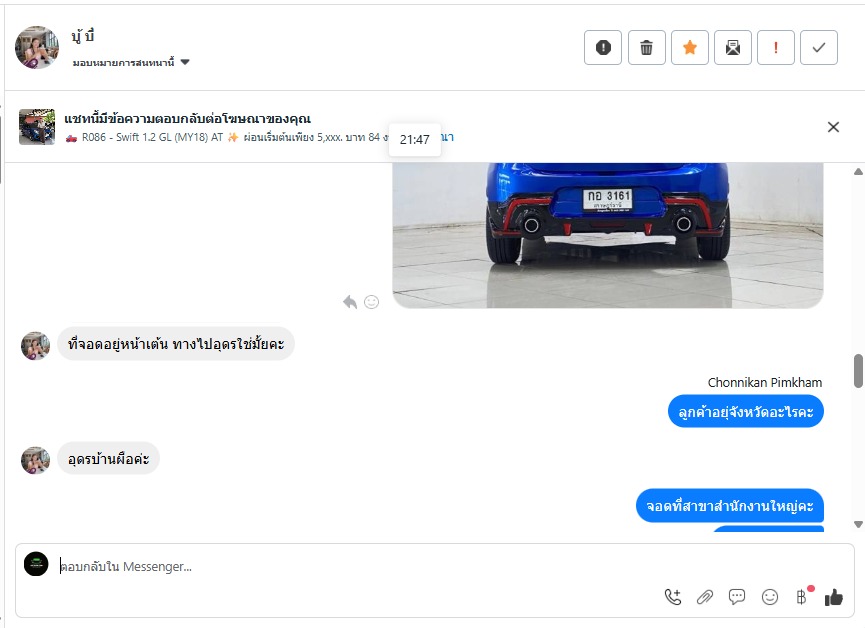Close the ad reply banner

coord(833,127)
